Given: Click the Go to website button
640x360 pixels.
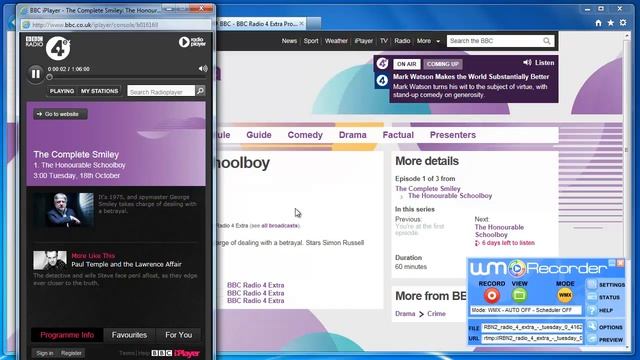Looking at the screenshot, I should point(60,114).
